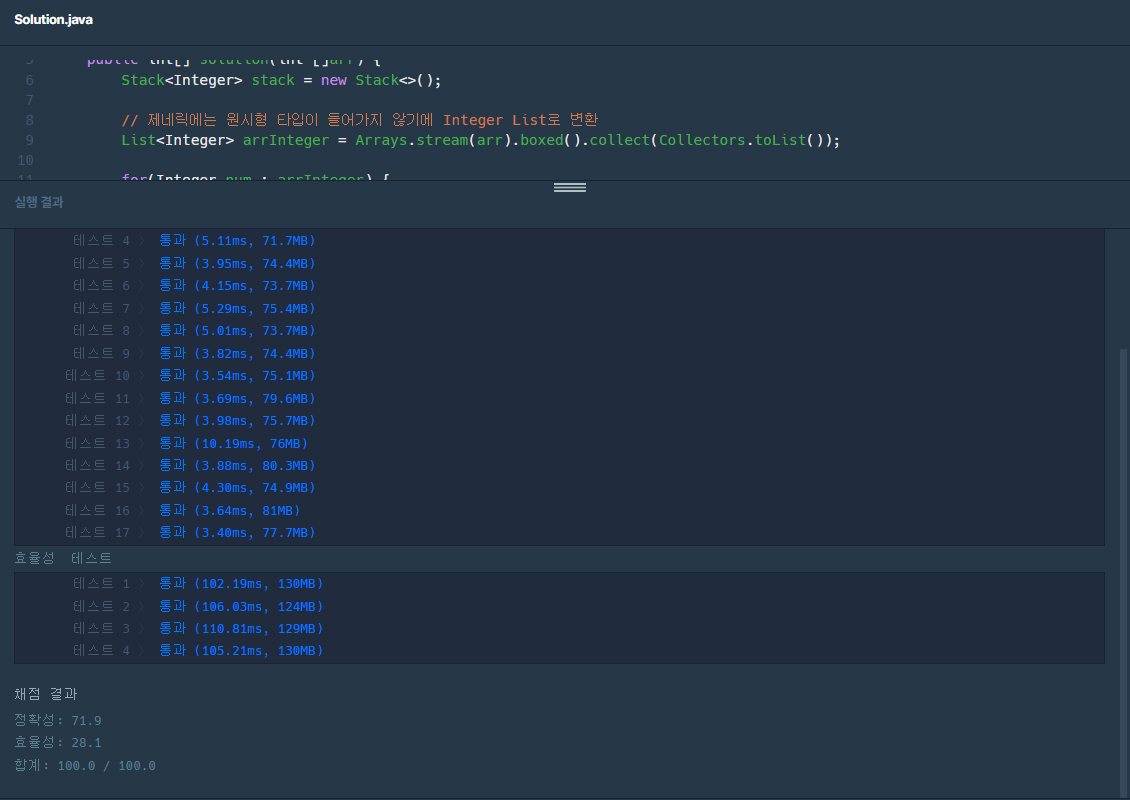This screenshot has height=800, width=1130.
Task: Click the 테스트 5 result 3.95ms, 74.4MB
Action: tap(237, 263)
